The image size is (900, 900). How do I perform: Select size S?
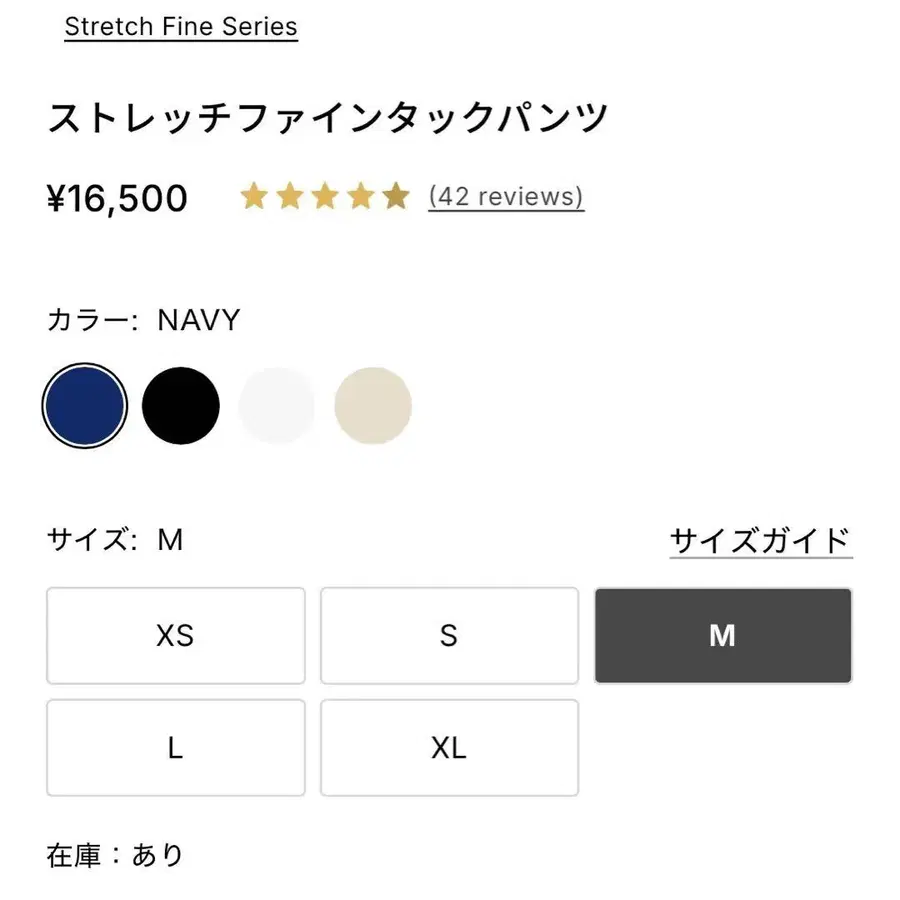(449, 636)
